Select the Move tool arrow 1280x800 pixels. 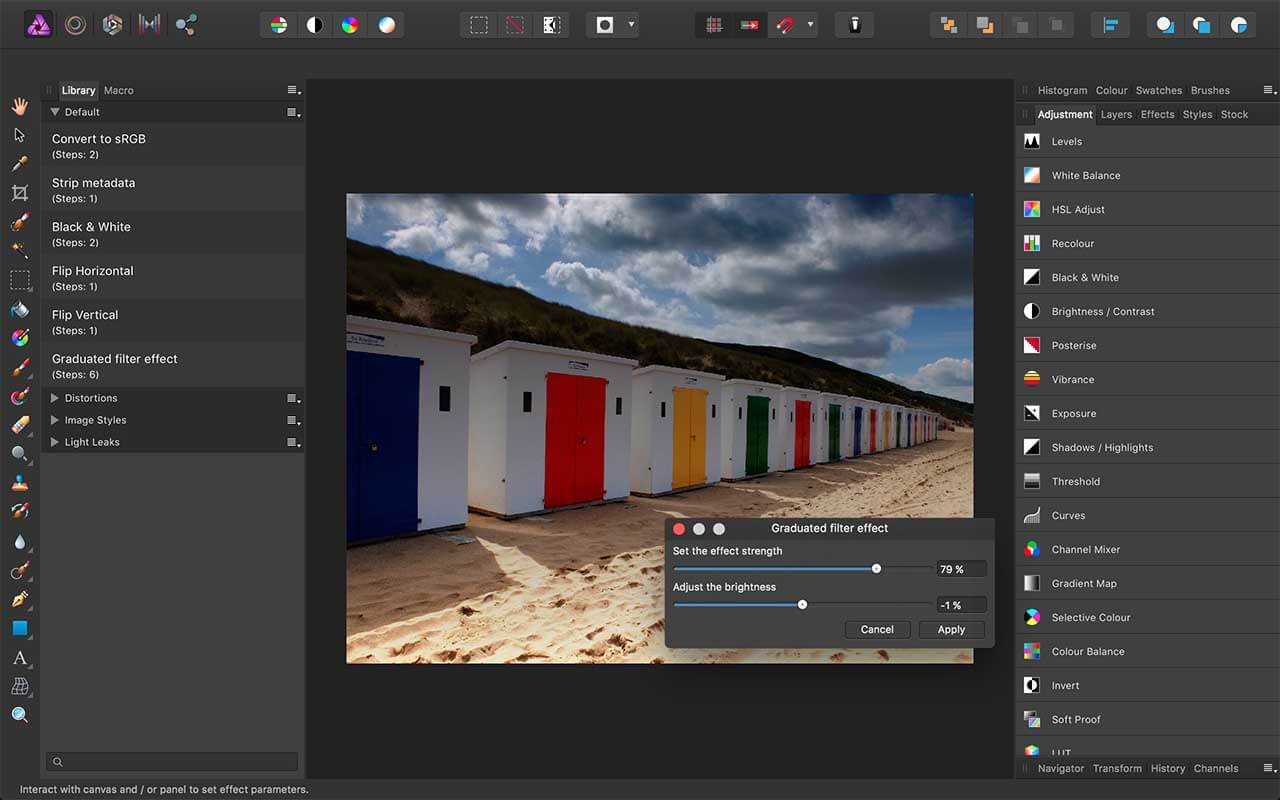tap(19, 134)
